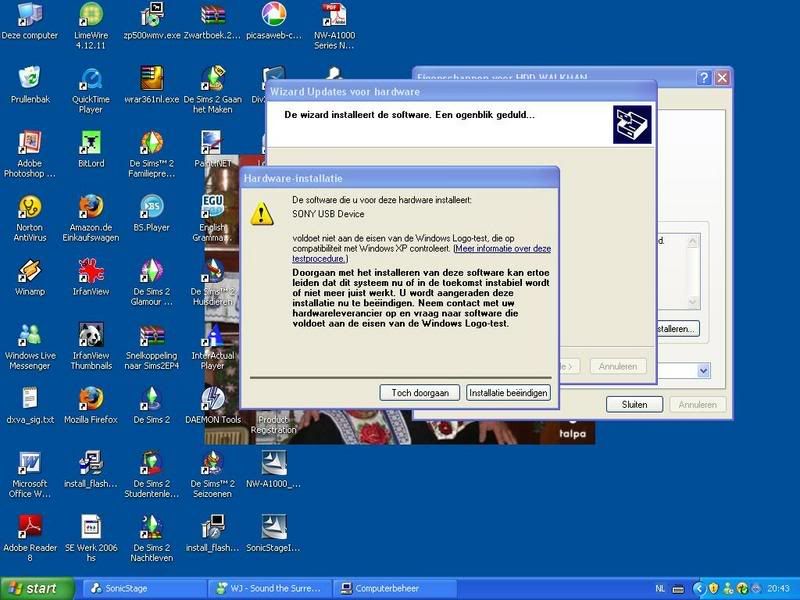Screen dimensions: 800x600
Task: Click the NL language indicator in the taskbar
Action: pyautogui.click(x=660, y=589)
